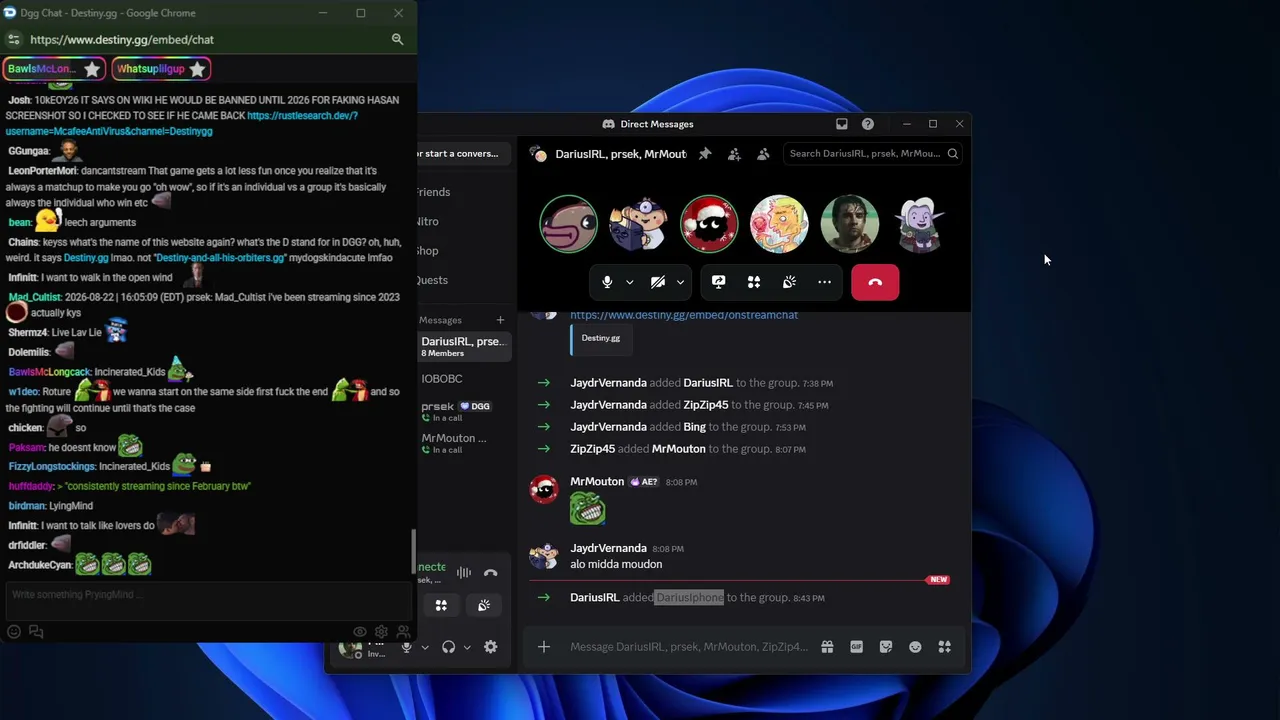
Task: Open the rustlesearch.dev link in chat
Action: point(181,124)
